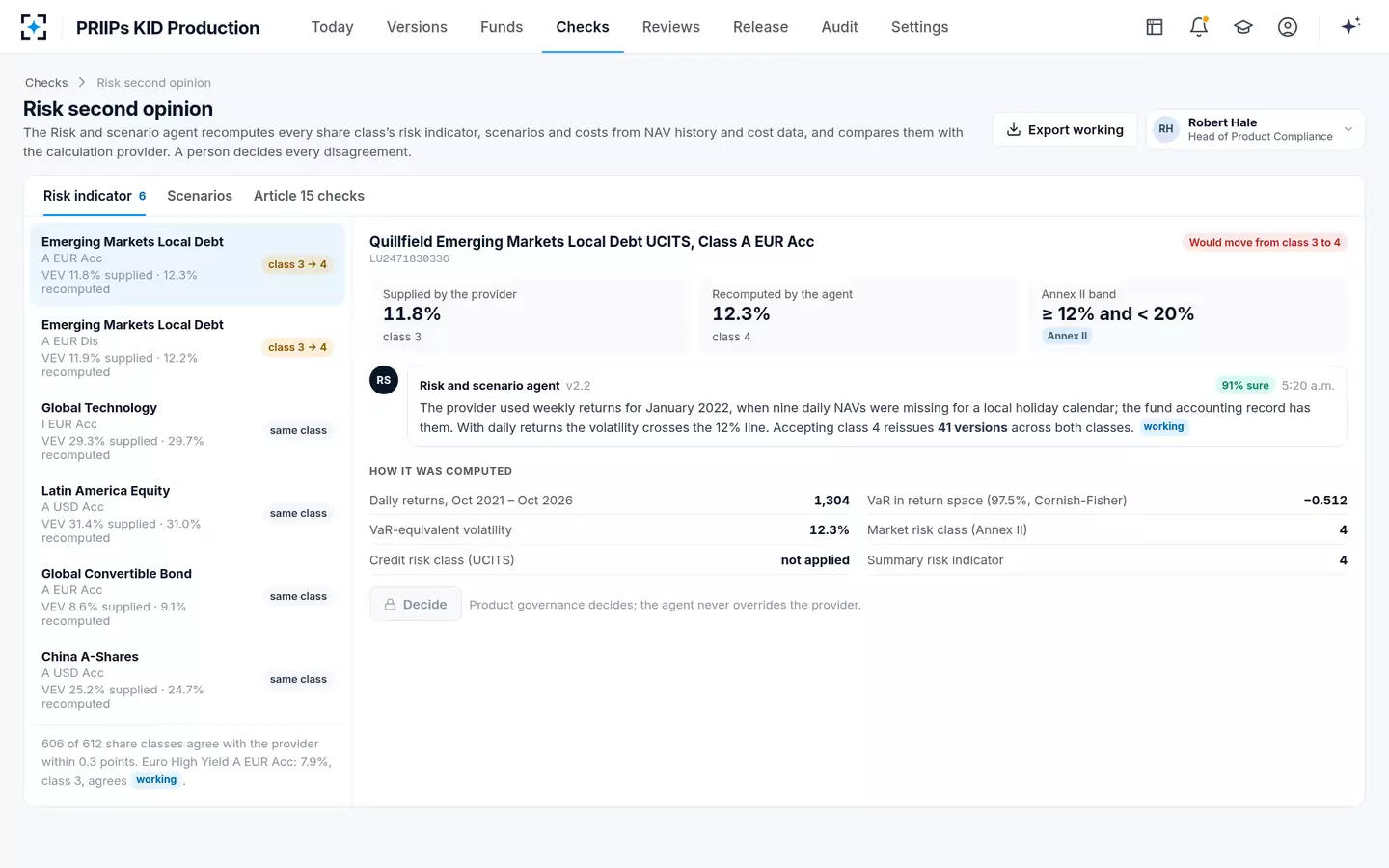Click the −0.512 VaR value
Screen dimensions: 1389x868
coord(1325,501)
